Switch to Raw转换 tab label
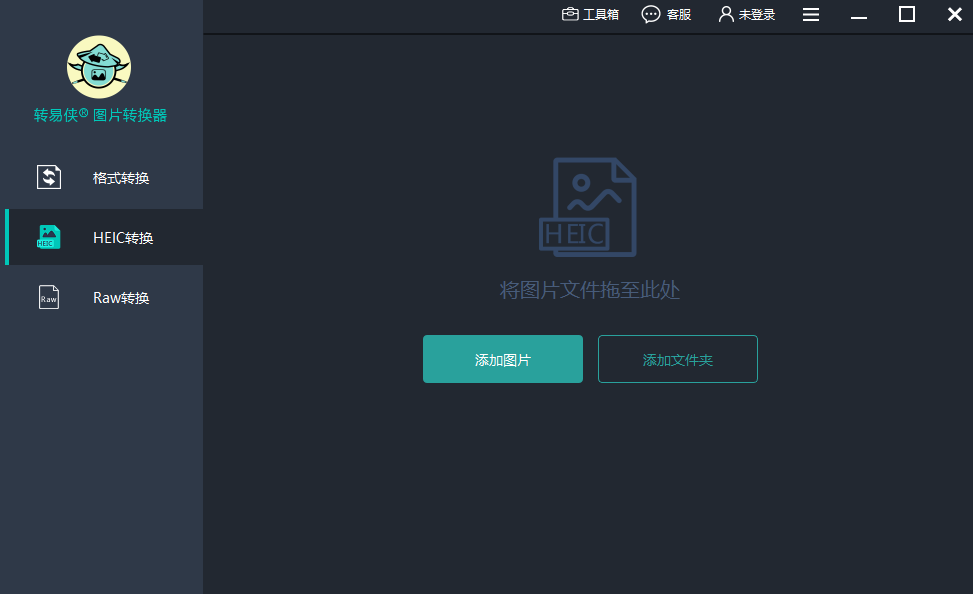 121,298
